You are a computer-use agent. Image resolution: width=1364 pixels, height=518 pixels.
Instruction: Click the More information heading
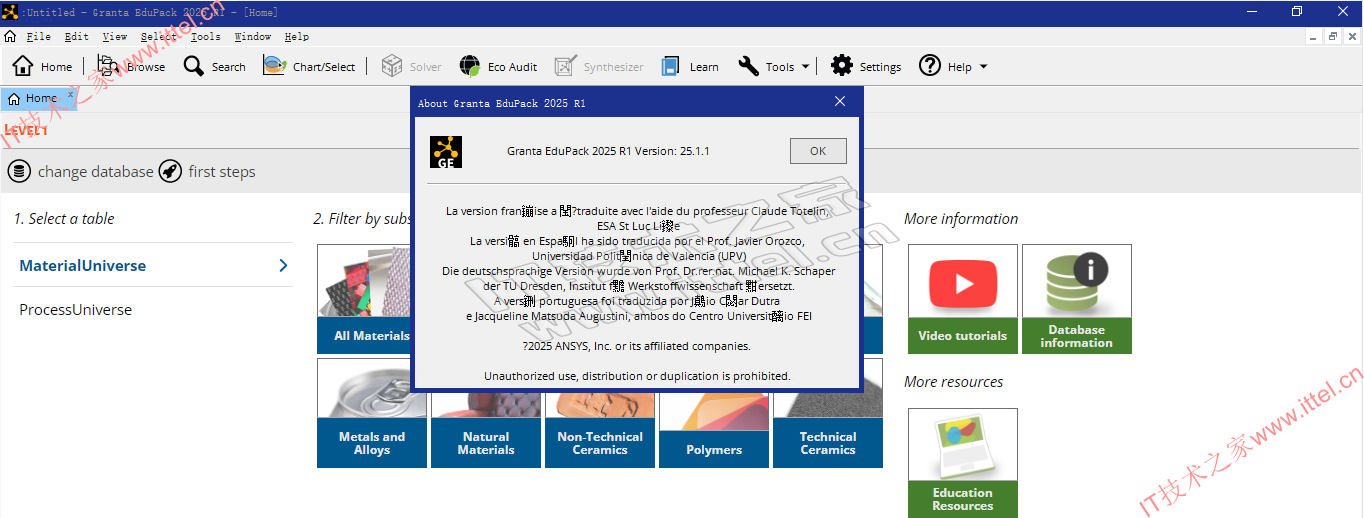point(961,218)
